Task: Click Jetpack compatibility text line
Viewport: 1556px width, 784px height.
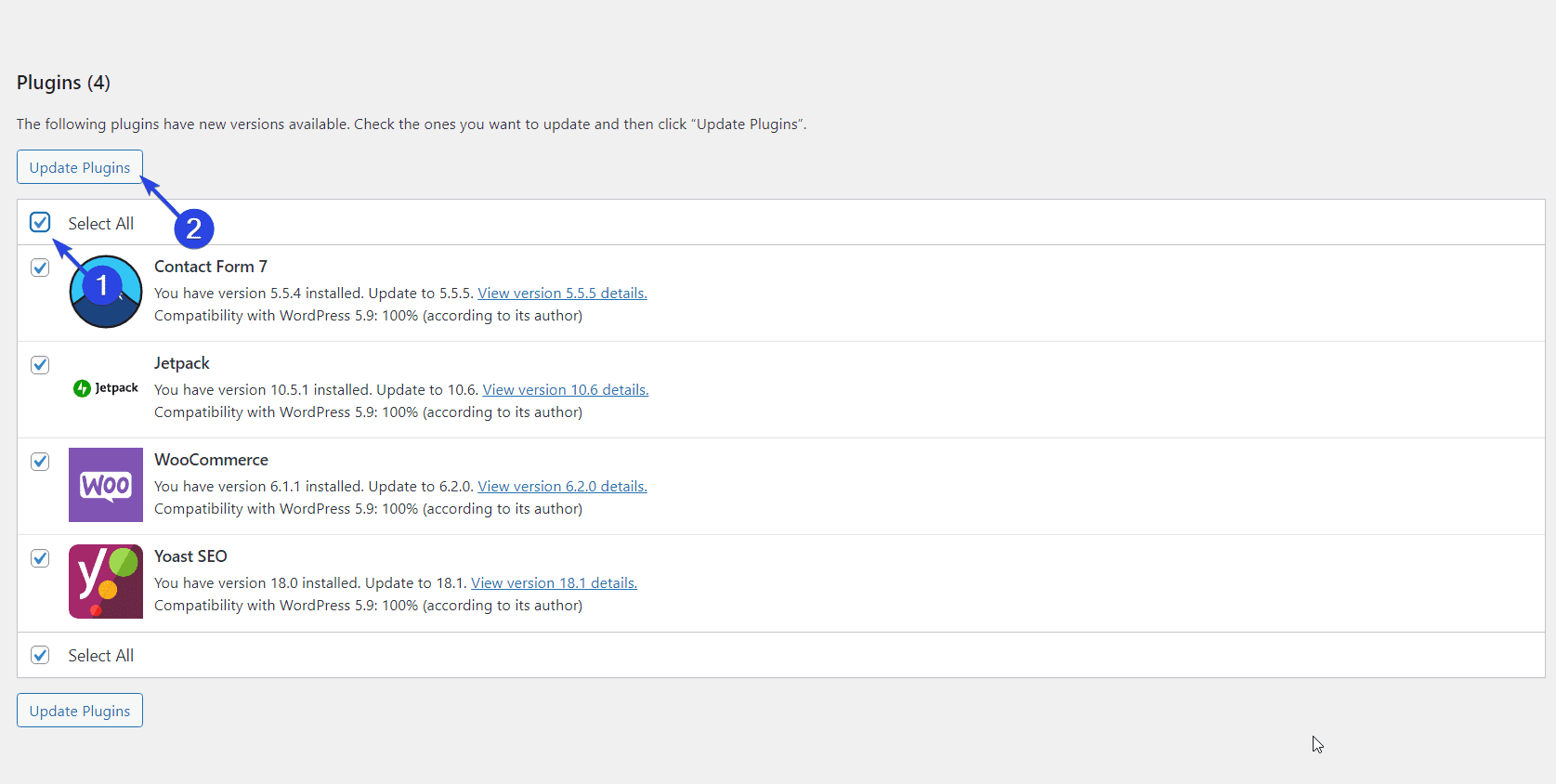Action: pos(368,412)
